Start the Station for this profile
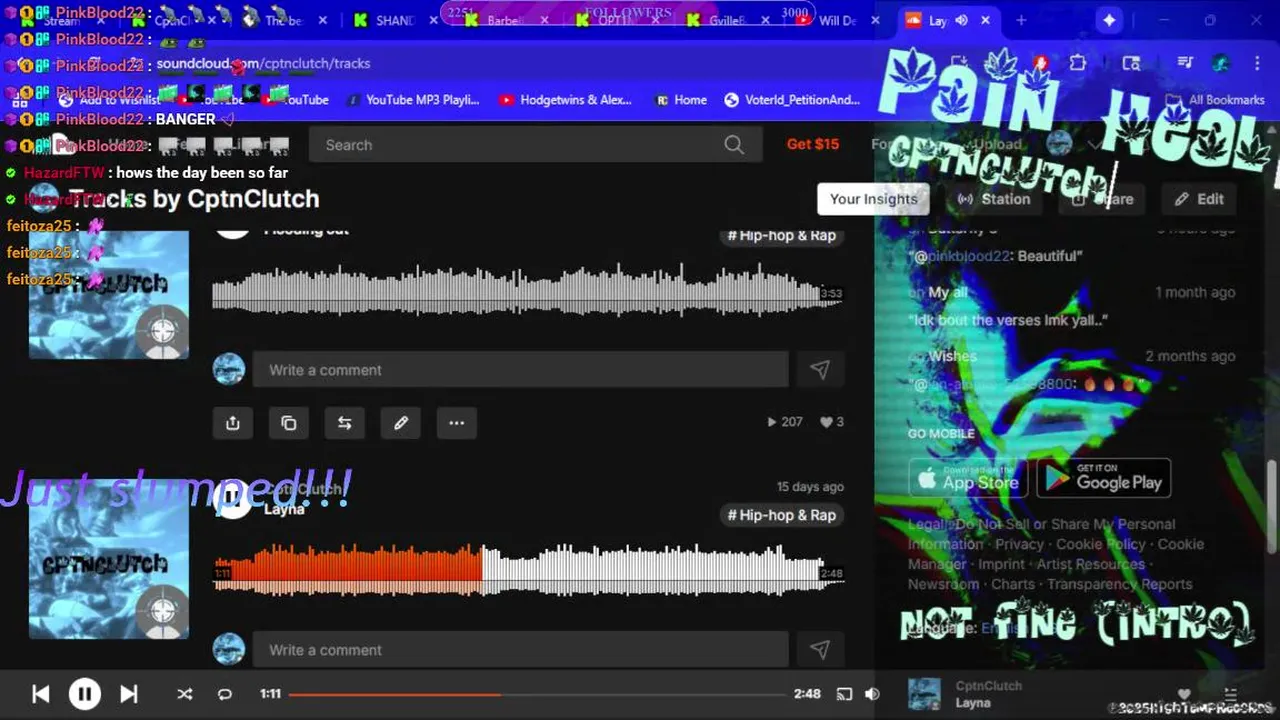This screenshot has height=720, width=1280. (x=994, y=199)
